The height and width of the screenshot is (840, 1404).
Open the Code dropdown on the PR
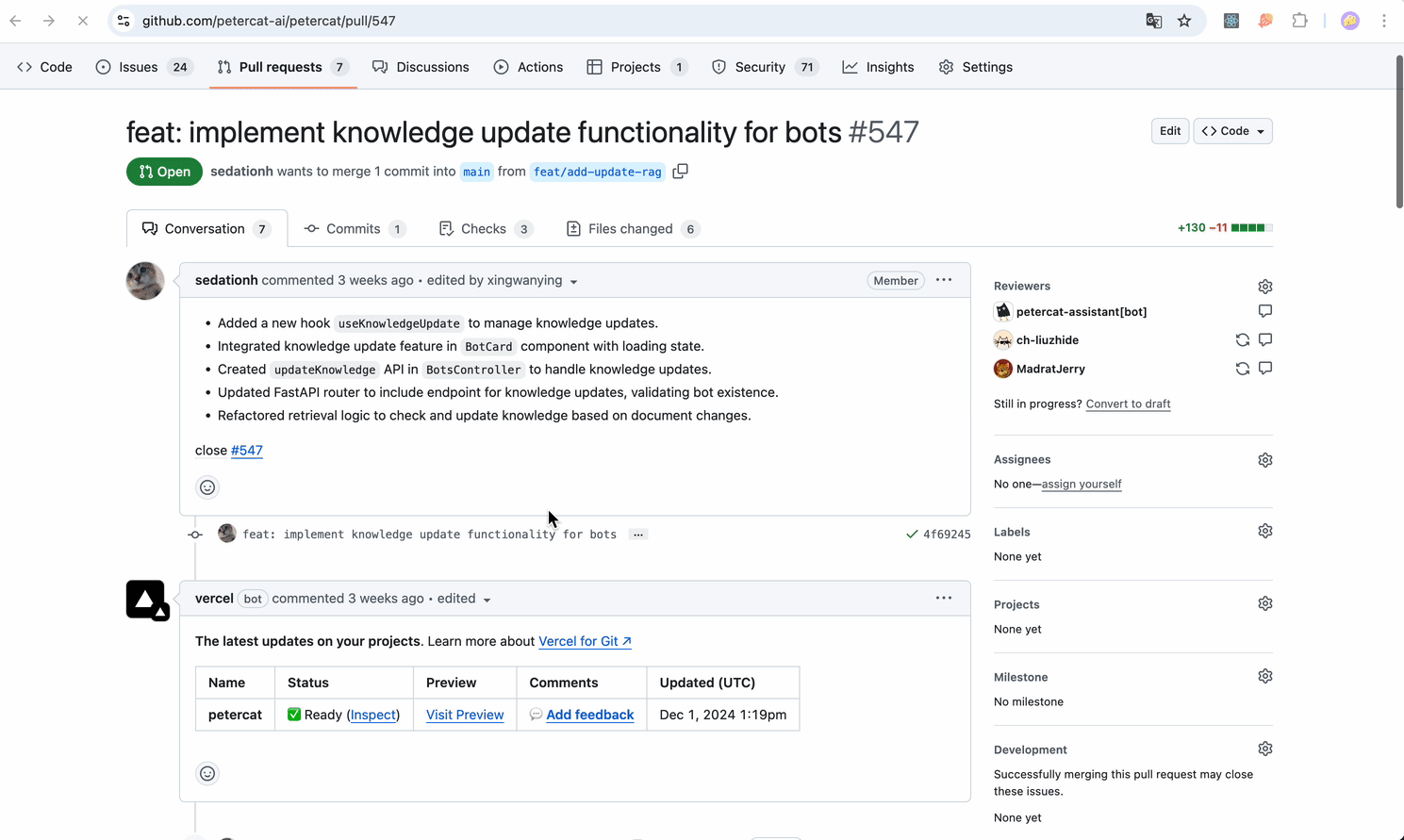(x=1232, y=131)
